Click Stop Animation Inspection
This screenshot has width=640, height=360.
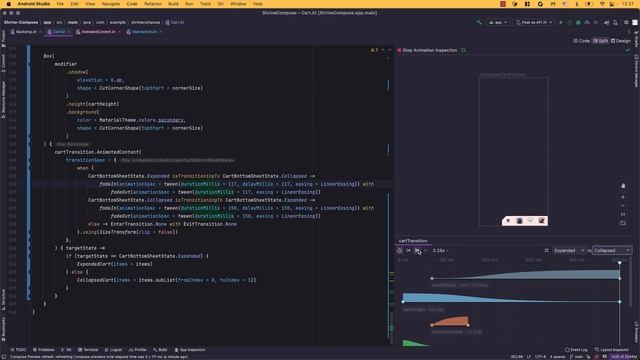(x=427, y=50)
